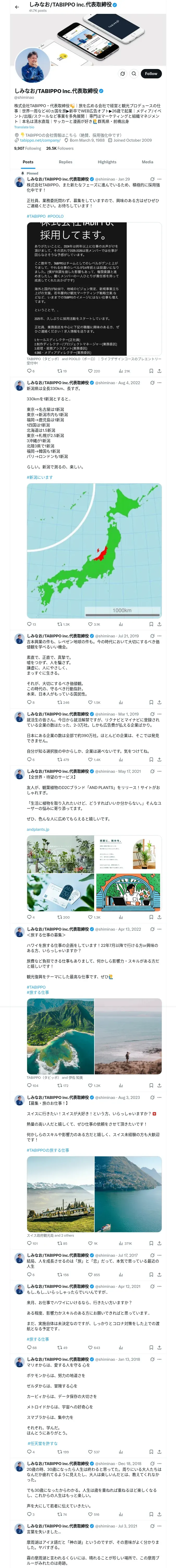Search this profile's posts via magnifier icon
The height and width of the screenshot is (1568, 176).
tap(134, 74)
